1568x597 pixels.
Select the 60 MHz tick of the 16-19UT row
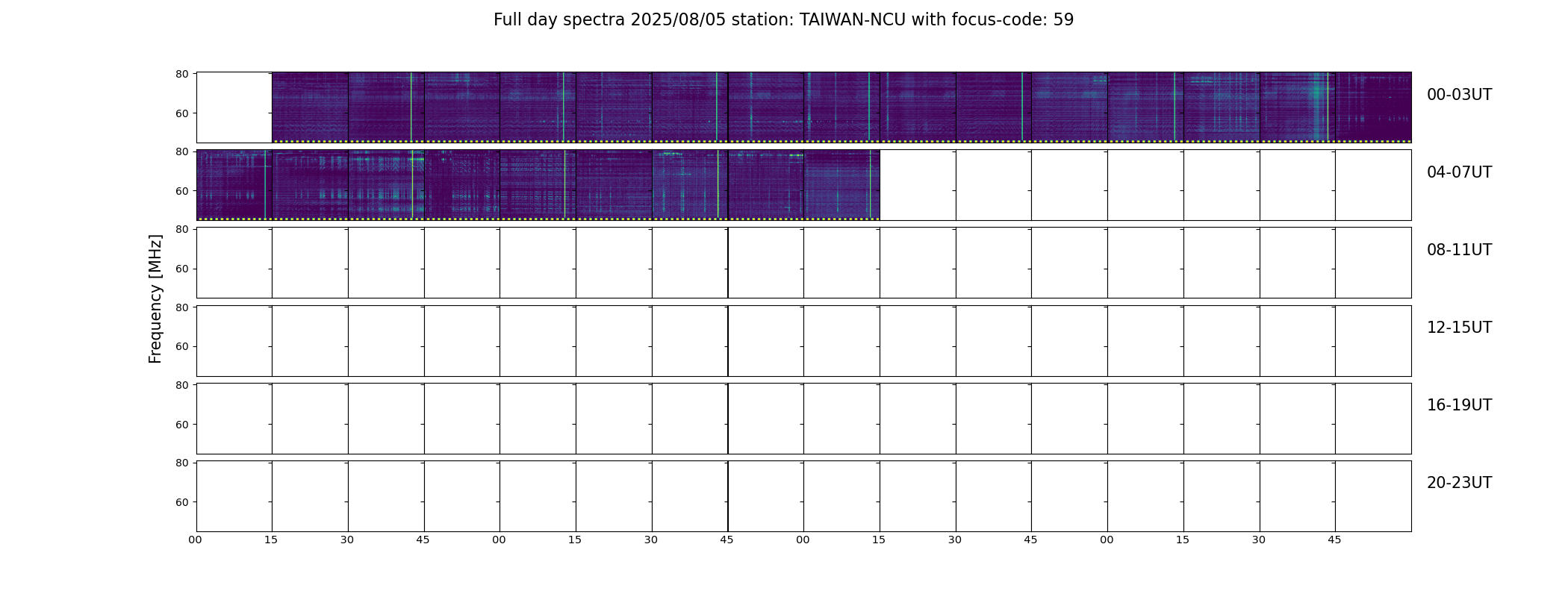(181, 425)
